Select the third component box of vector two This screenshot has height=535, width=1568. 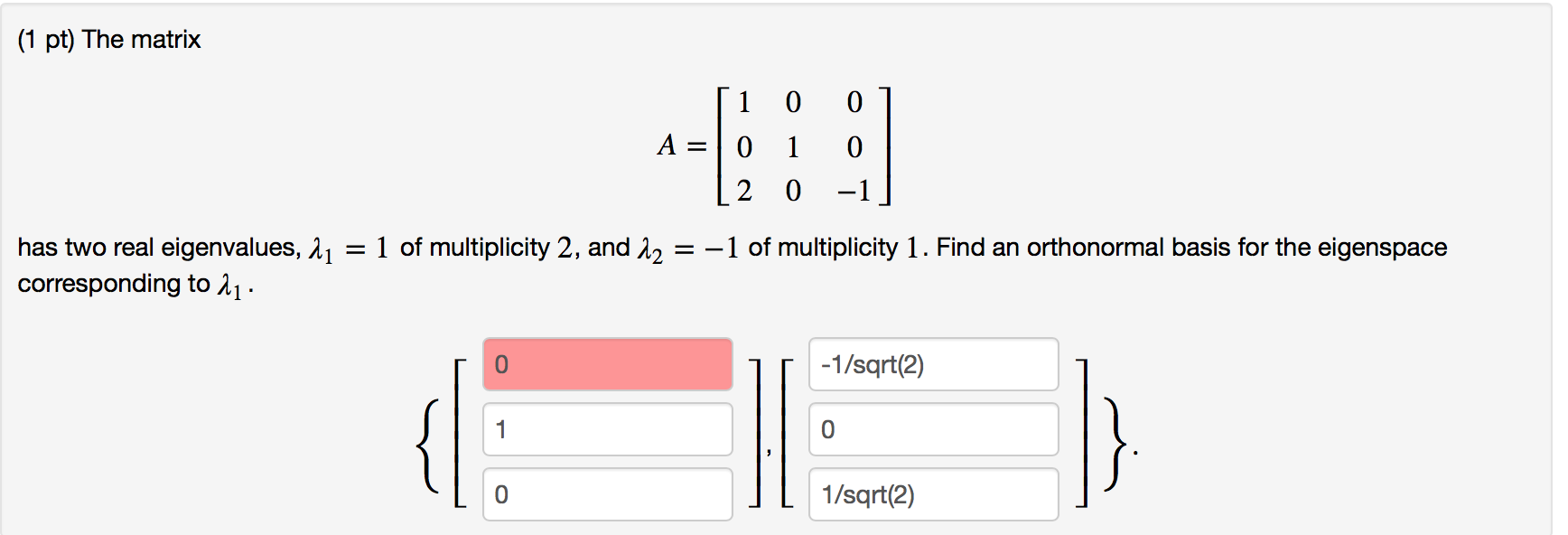click(932, 494)
